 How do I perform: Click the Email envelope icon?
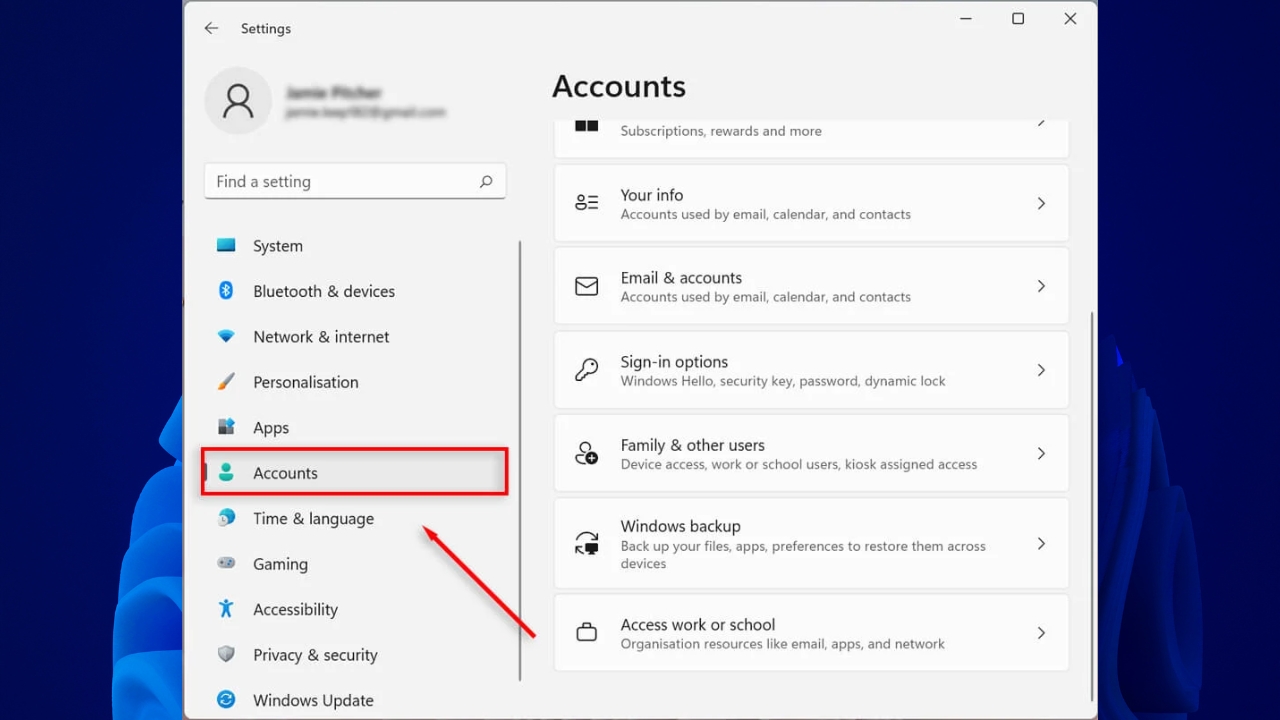(x=587, y=287)
